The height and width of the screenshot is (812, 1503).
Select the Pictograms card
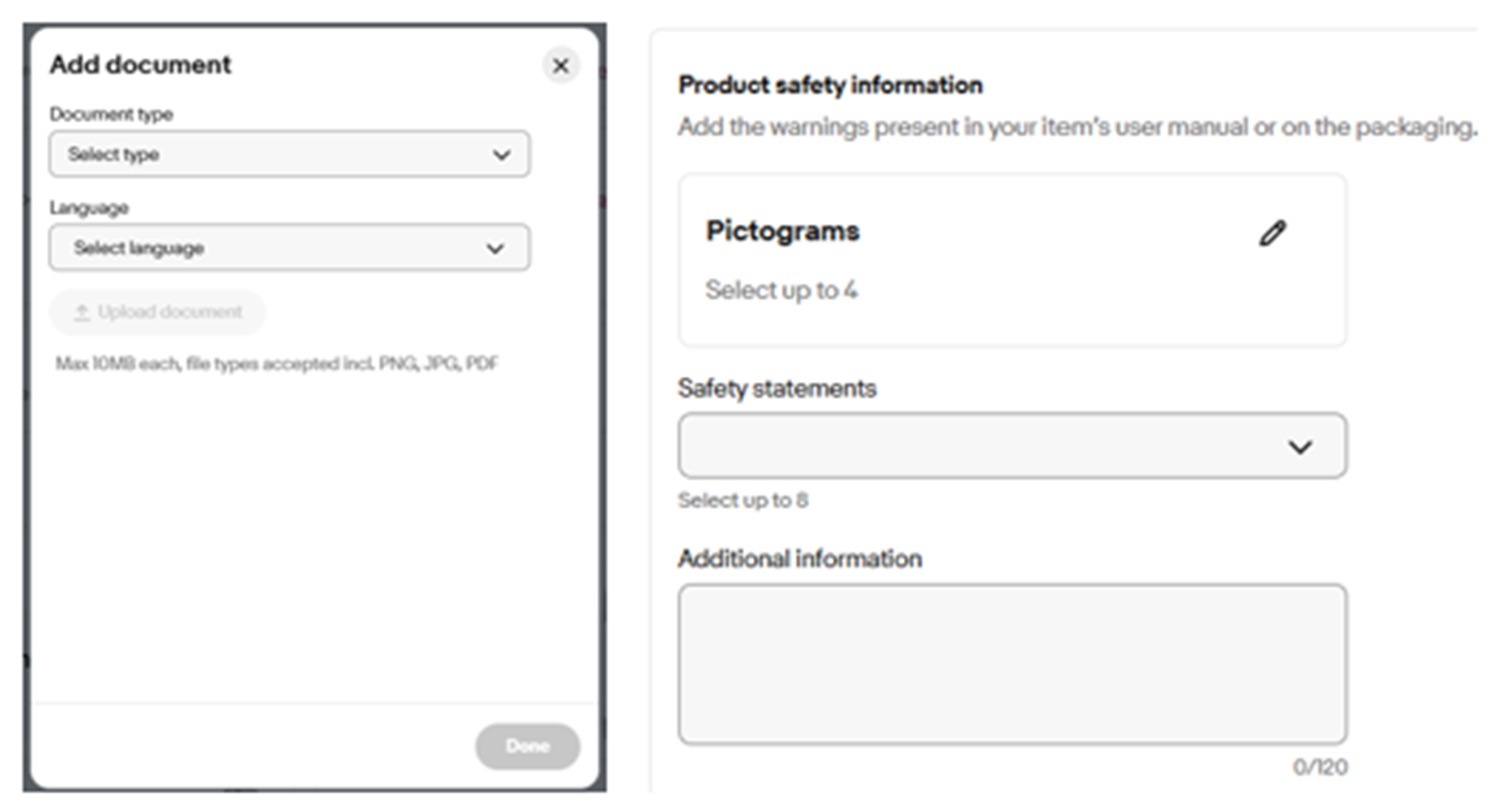coord(1011,260)
